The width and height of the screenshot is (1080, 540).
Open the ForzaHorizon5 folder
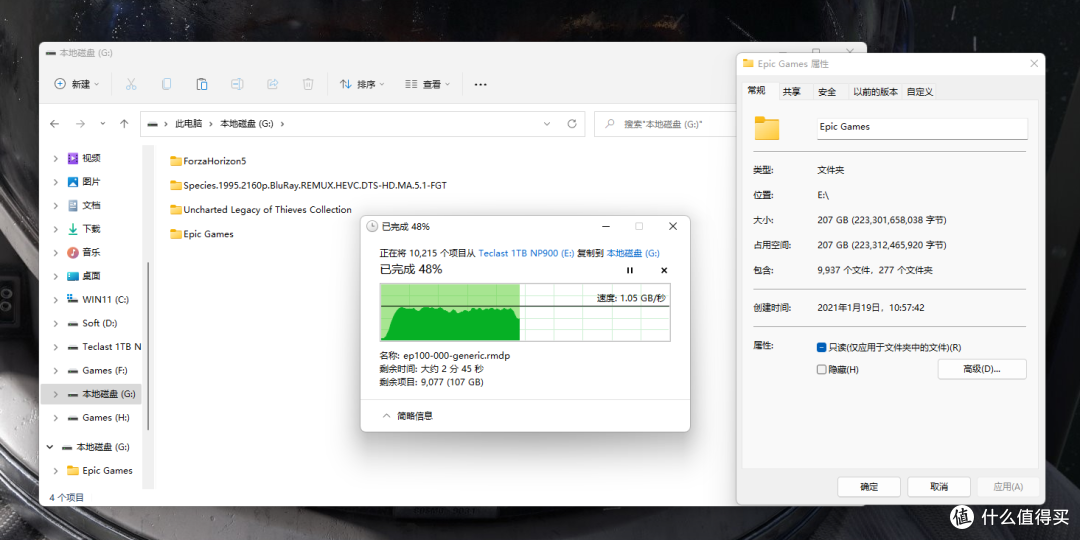[x=208, y=161]
